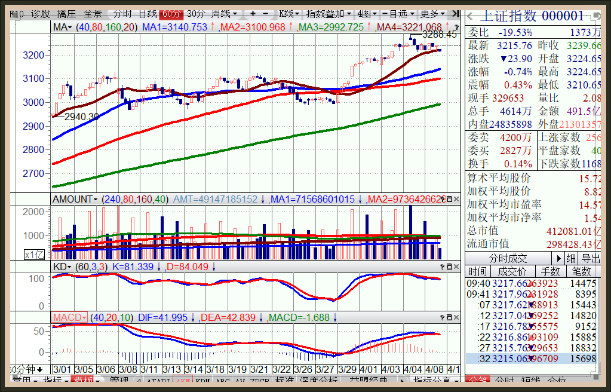Click the 3286.45 high price label
This screenshot has width=611, height=392.
(x=439, y=35)
